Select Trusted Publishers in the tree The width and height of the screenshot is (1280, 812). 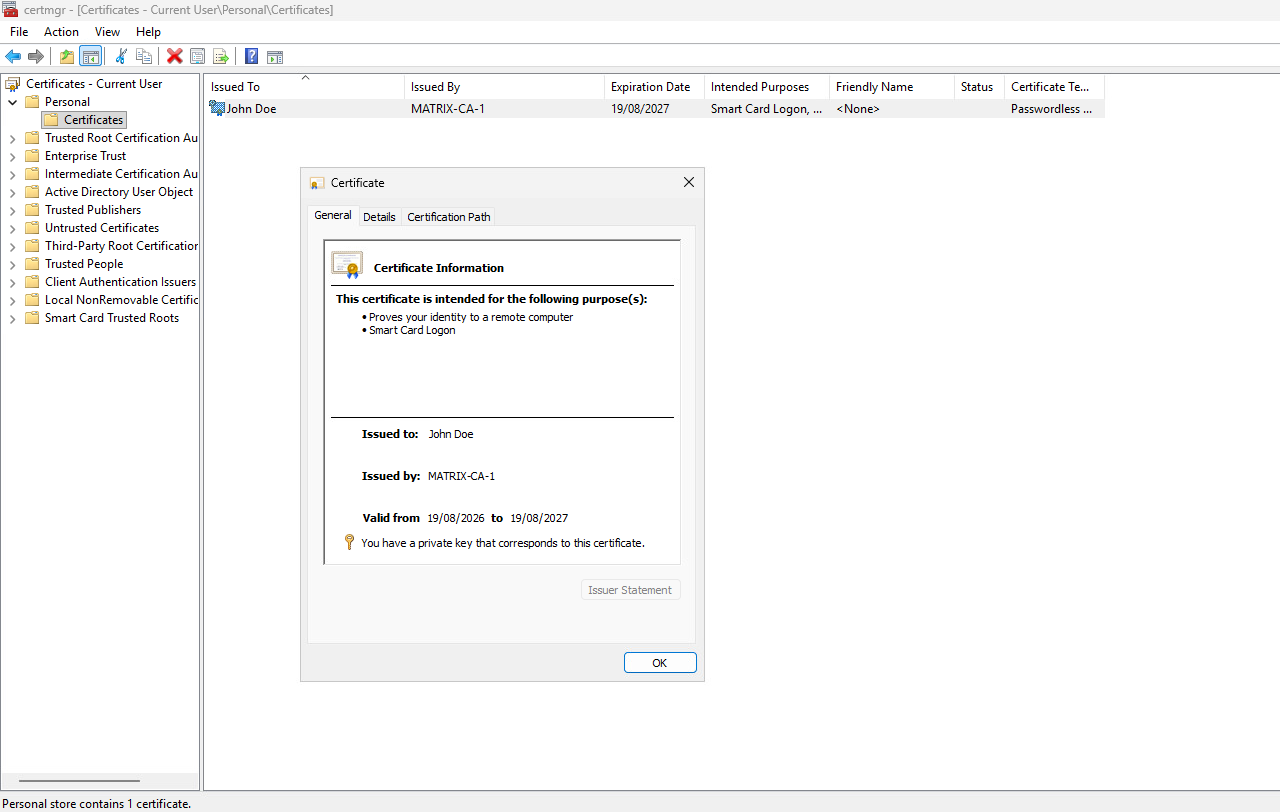pyautogui.click(x=93, y=210)
